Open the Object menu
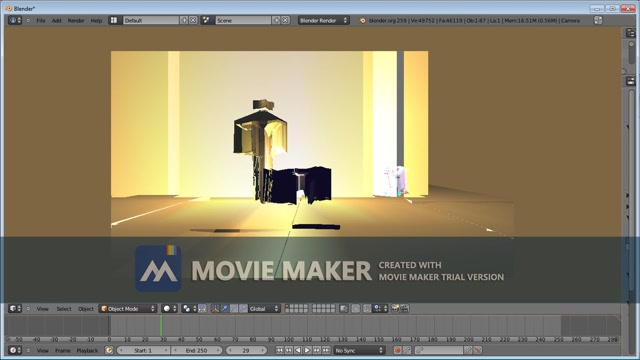This screenshot has height=360, width=640. (x=86, y=309)
